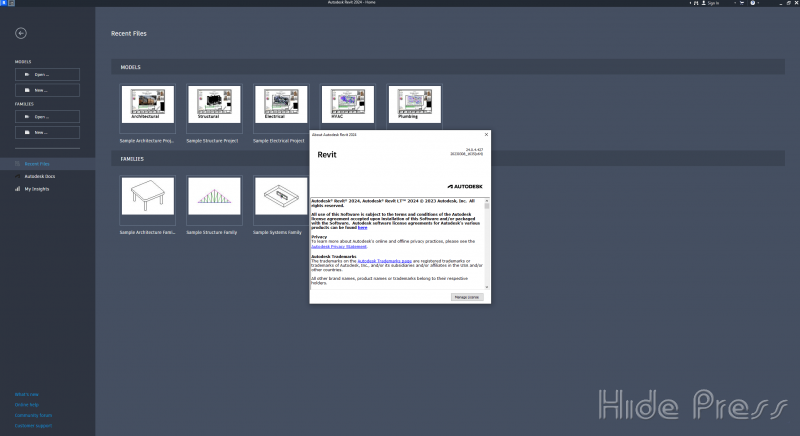Click the Manage License button
Screen dimensions: 800x436
(467, 297)
